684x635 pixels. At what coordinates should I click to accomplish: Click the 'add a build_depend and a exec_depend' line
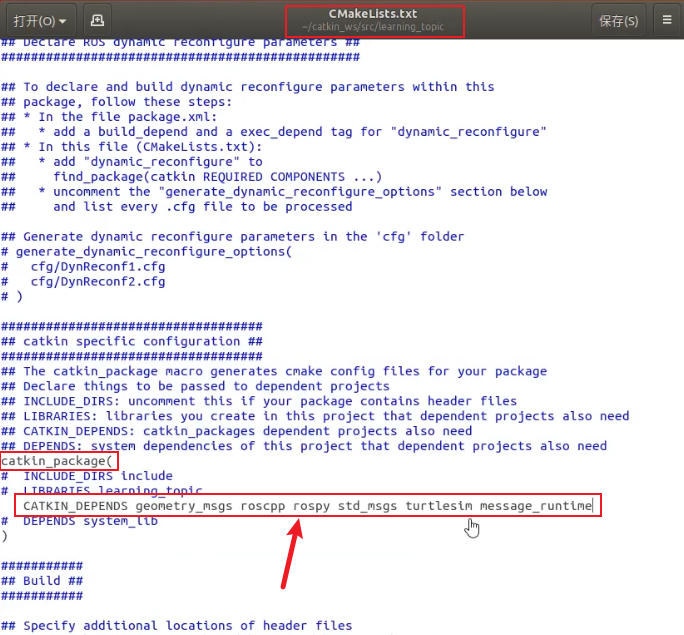(x=274, y=132)
